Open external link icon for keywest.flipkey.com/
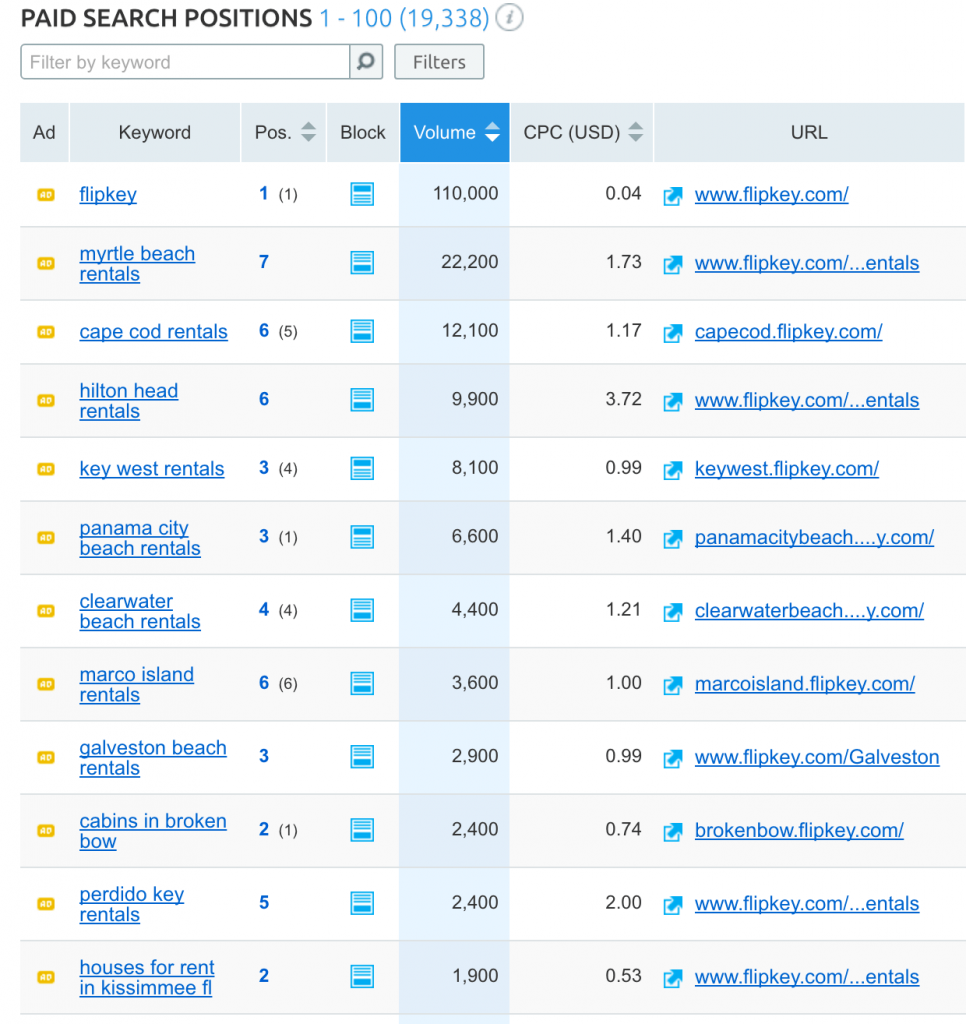966x1024 pixels. (x=673, y=470)
